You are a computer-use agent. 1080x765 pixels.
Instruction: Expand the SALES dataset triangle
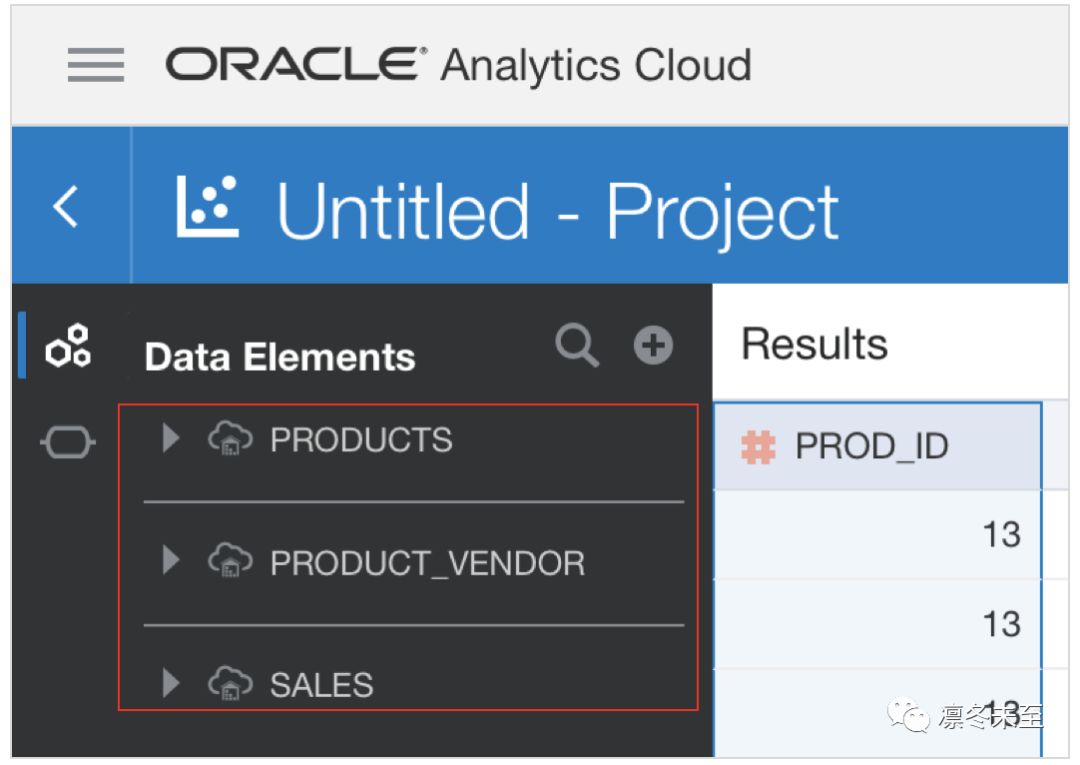(x=170, y=682)
